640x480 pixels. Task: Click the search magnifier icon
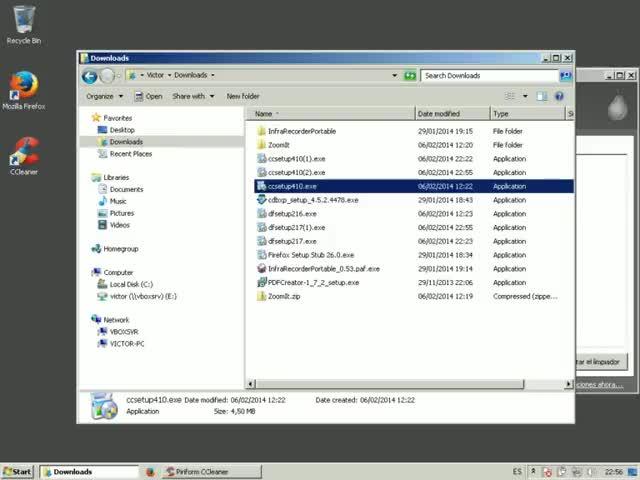[565, 76]
